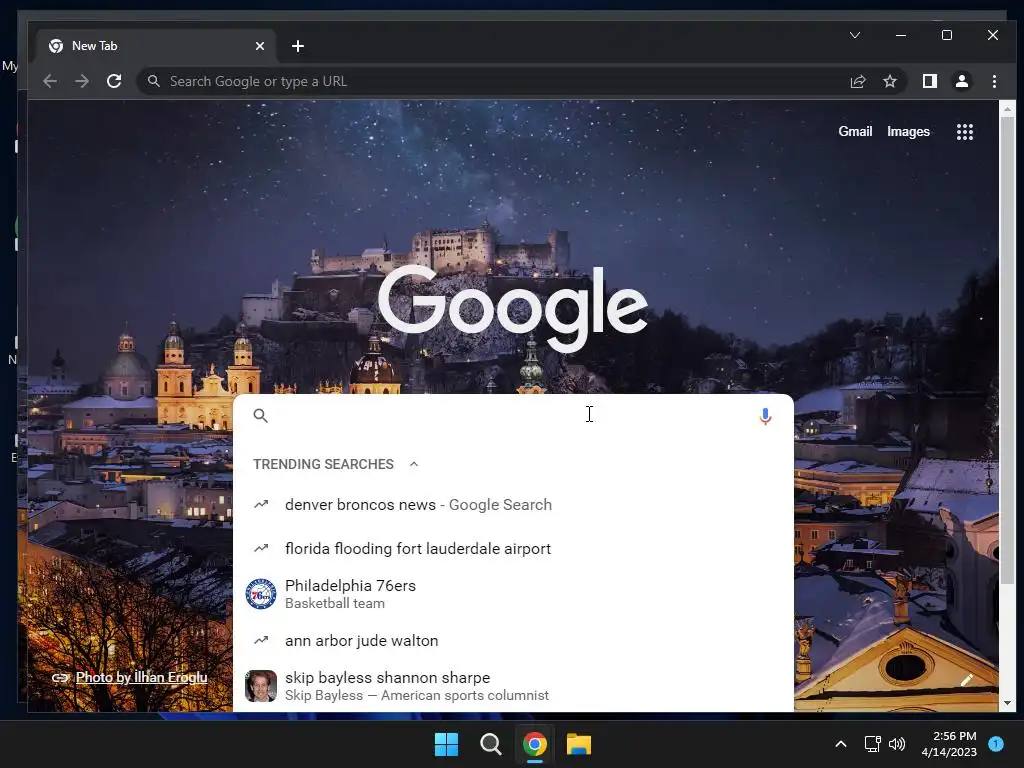The height and width of the screenshot is (768, 1024).
Task: Click the browser forward arrow
Action: tap(82, 81)
